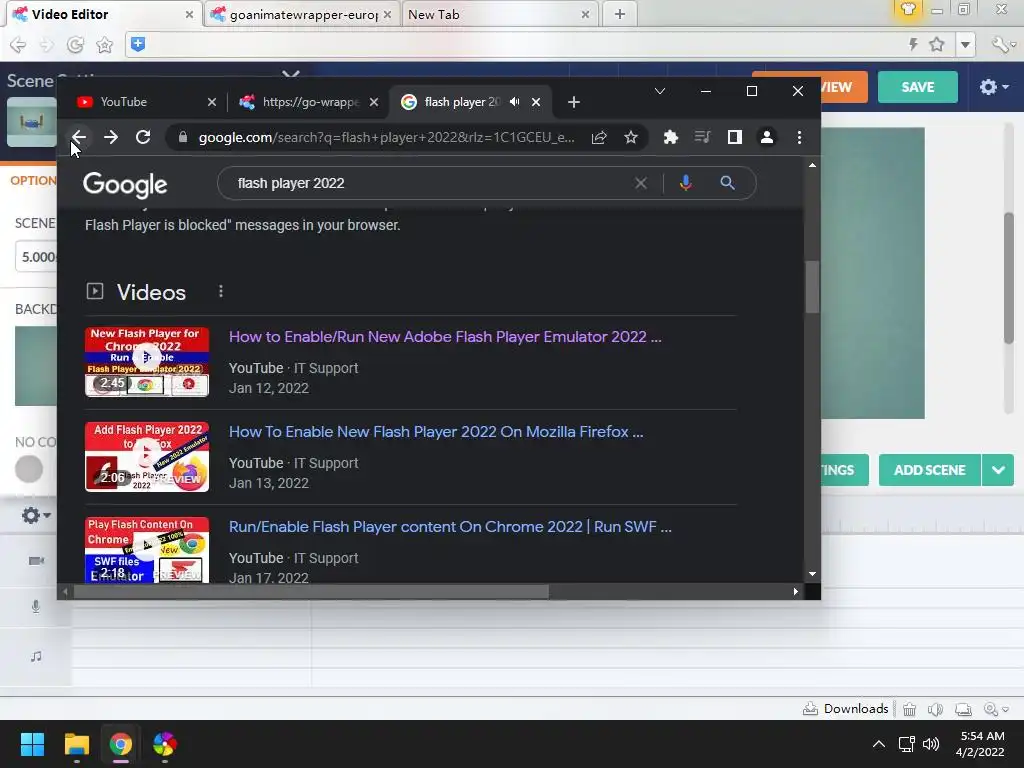Image resolution: width=1024 pixels, height=768 pixels.
Task: Focus the flash player 2022 search field
Action: coord(431,184)
